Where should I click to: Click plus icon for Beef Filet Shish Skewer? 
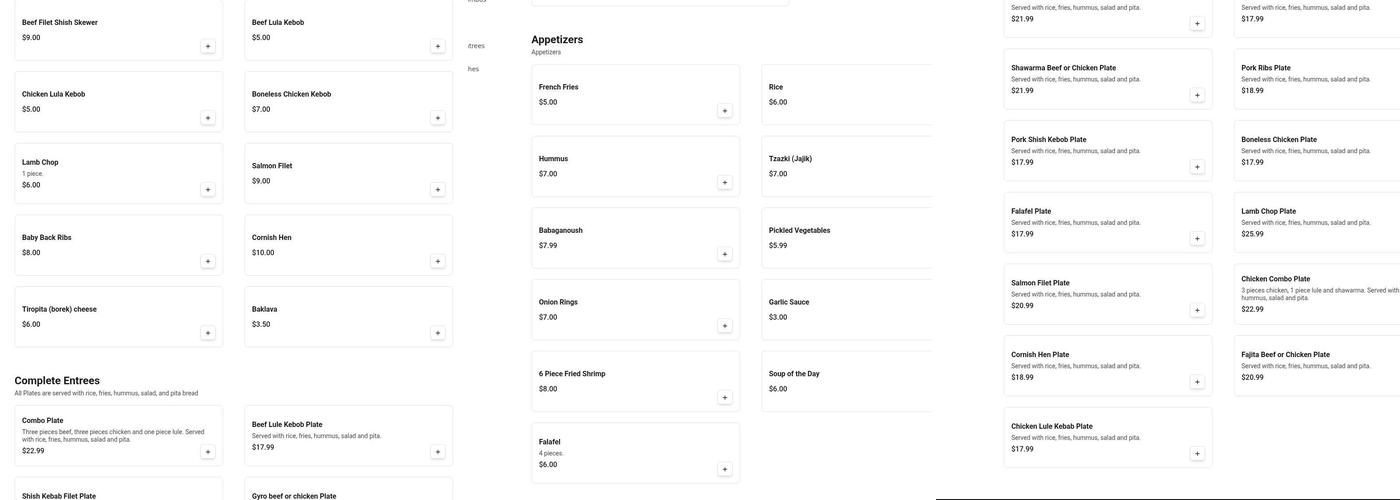208,46
